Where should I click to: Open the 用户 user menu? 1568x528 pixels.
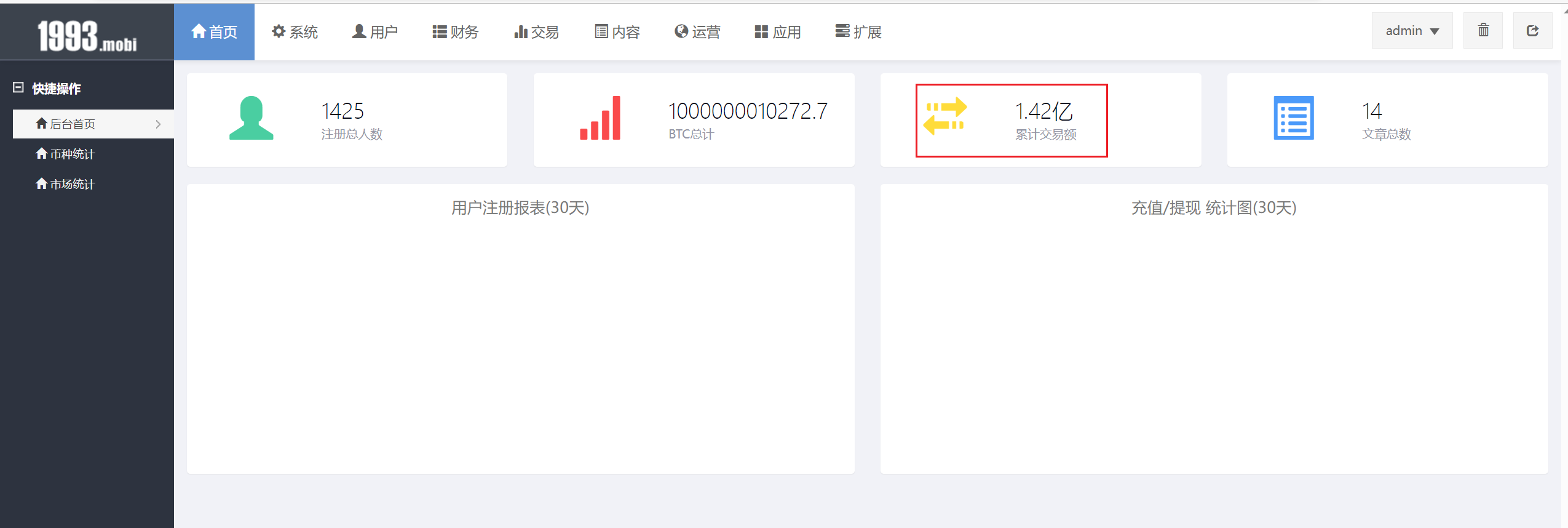pyautogui.click(x=375, y=32)
